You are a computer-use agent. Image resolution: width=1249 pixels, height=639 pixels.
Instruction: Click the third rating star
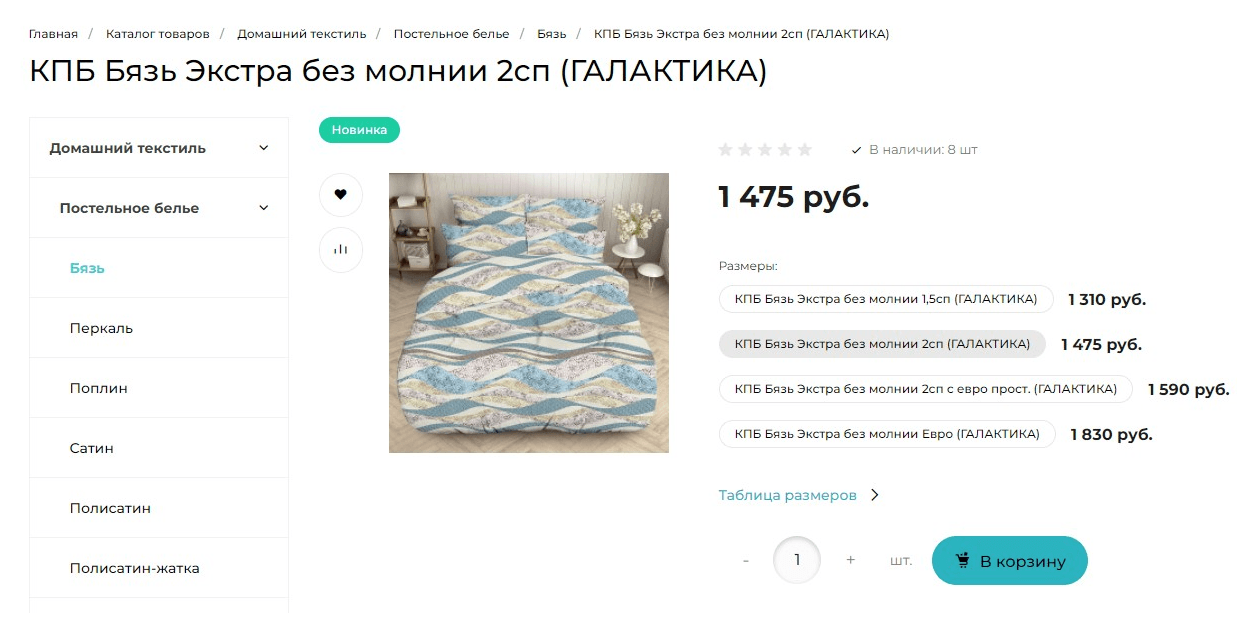[765, 150]
